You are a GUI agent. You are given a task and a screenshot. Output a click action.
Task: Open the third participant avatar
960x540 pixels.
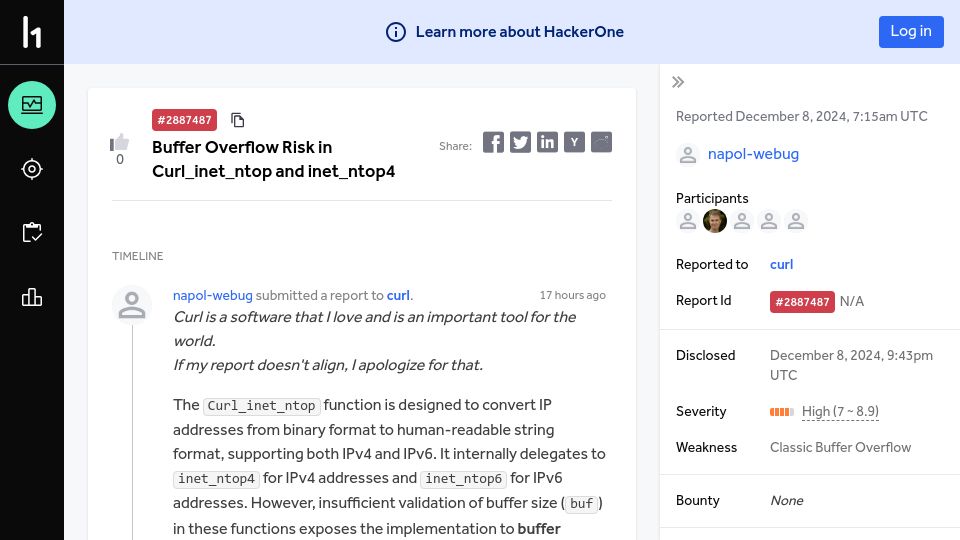pyautogui.click(x=742, y=221)
